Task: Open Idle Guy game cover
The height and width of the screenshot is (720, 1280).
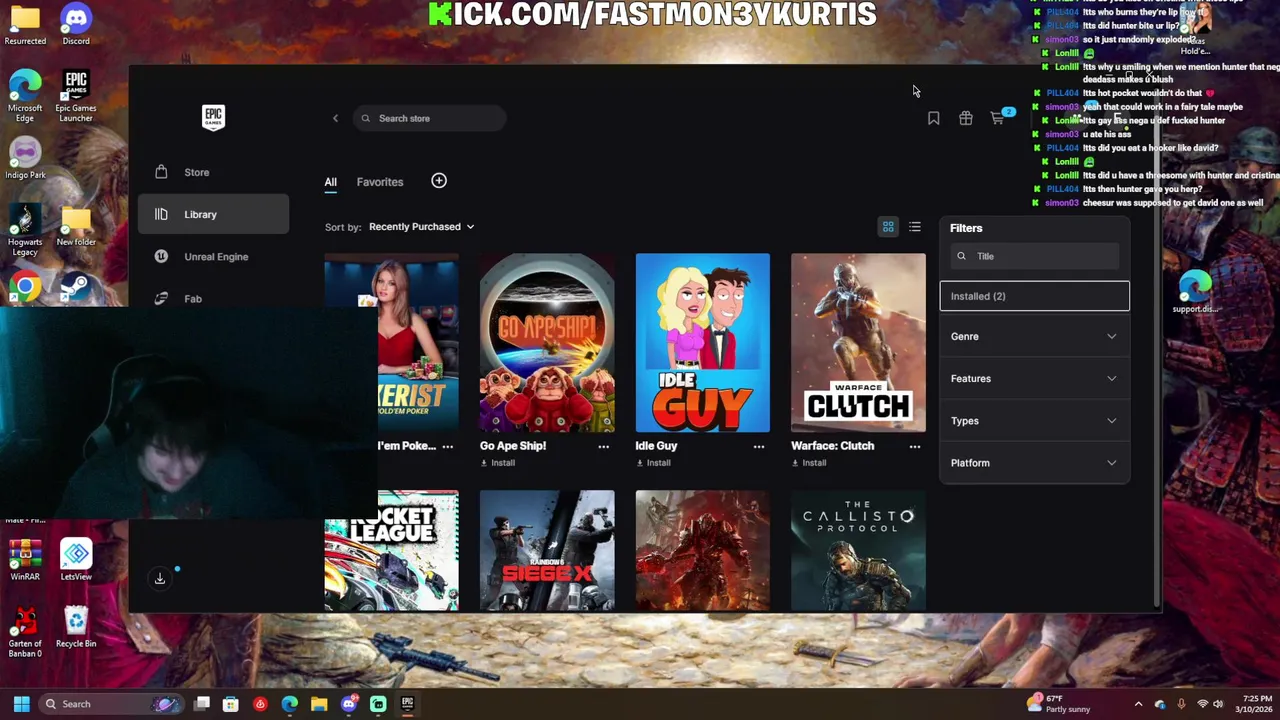Action: click(x=702, y=343)
